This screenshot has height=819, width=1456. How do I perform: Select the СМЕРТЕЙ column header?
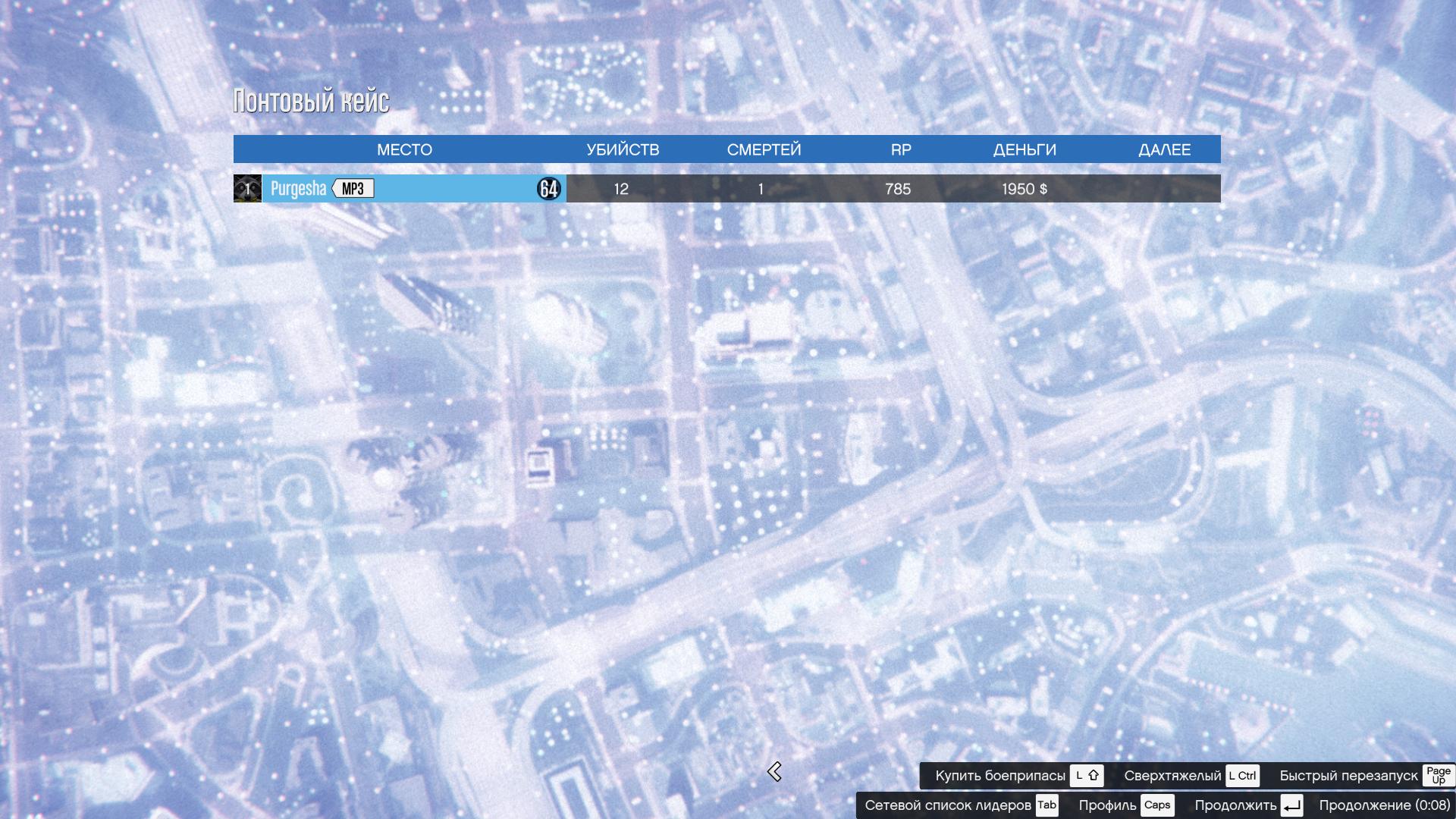tap(764, 149)
